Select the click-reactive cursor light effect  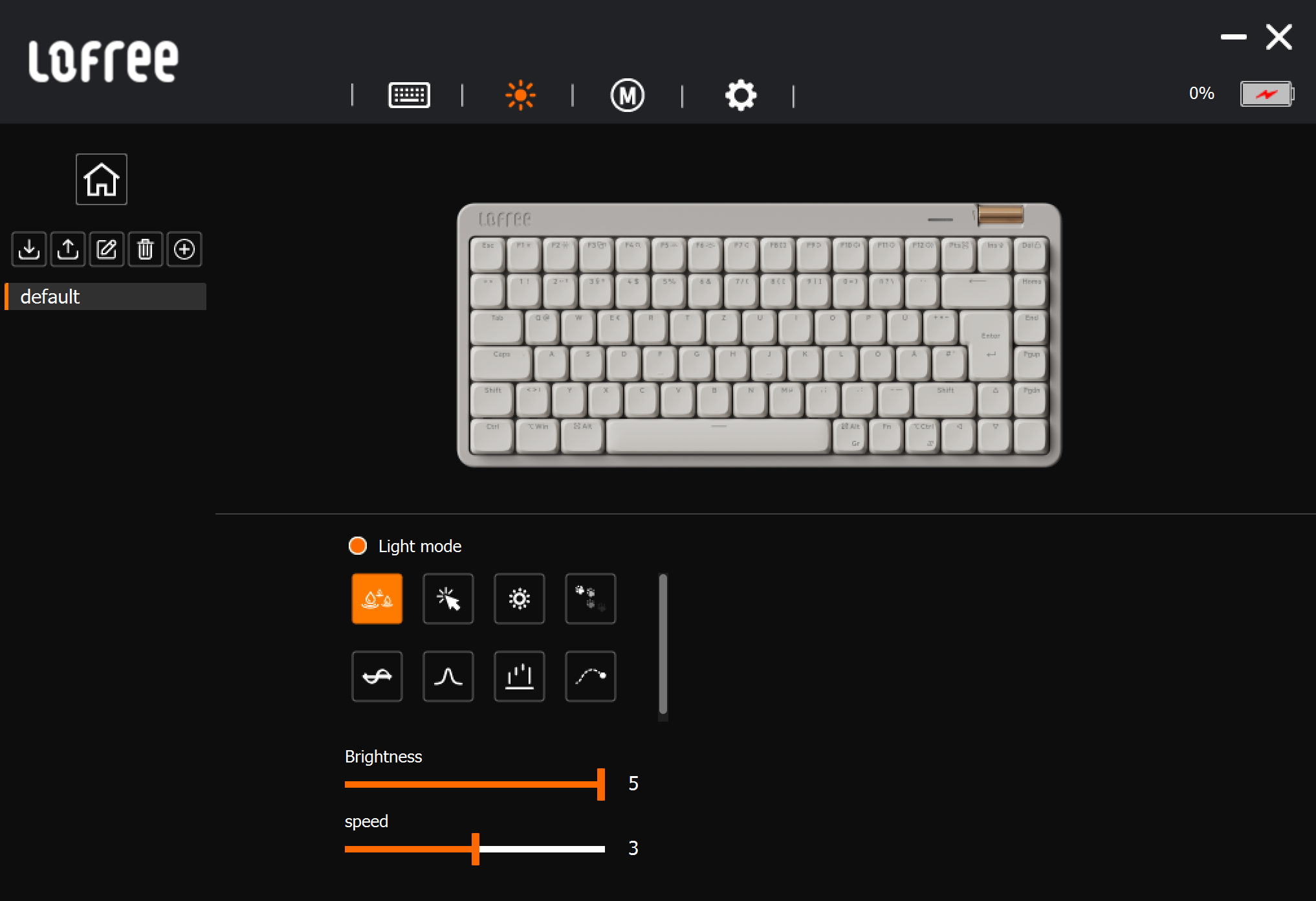pyautogui.click(x=448, y=599)
